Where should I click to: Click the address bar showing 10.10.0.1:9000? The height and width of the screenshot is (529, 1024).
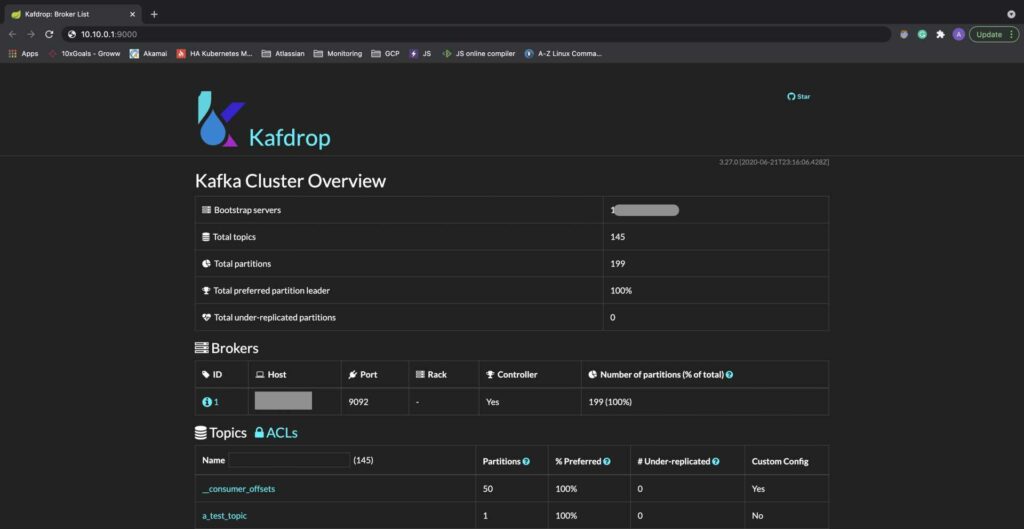point(477,34)
